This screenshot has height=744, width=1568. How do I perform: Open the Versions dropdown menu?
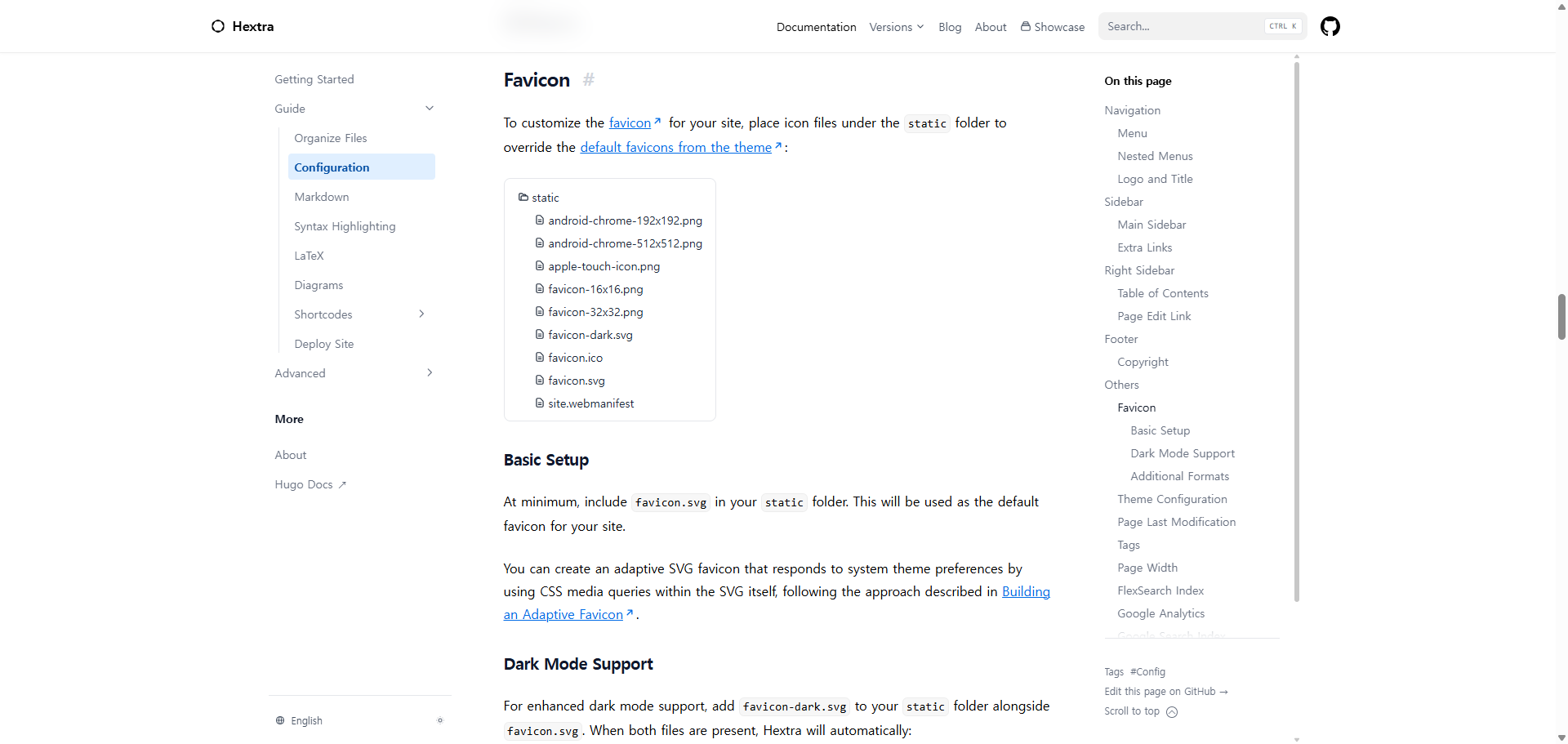(x=896, y=27)
